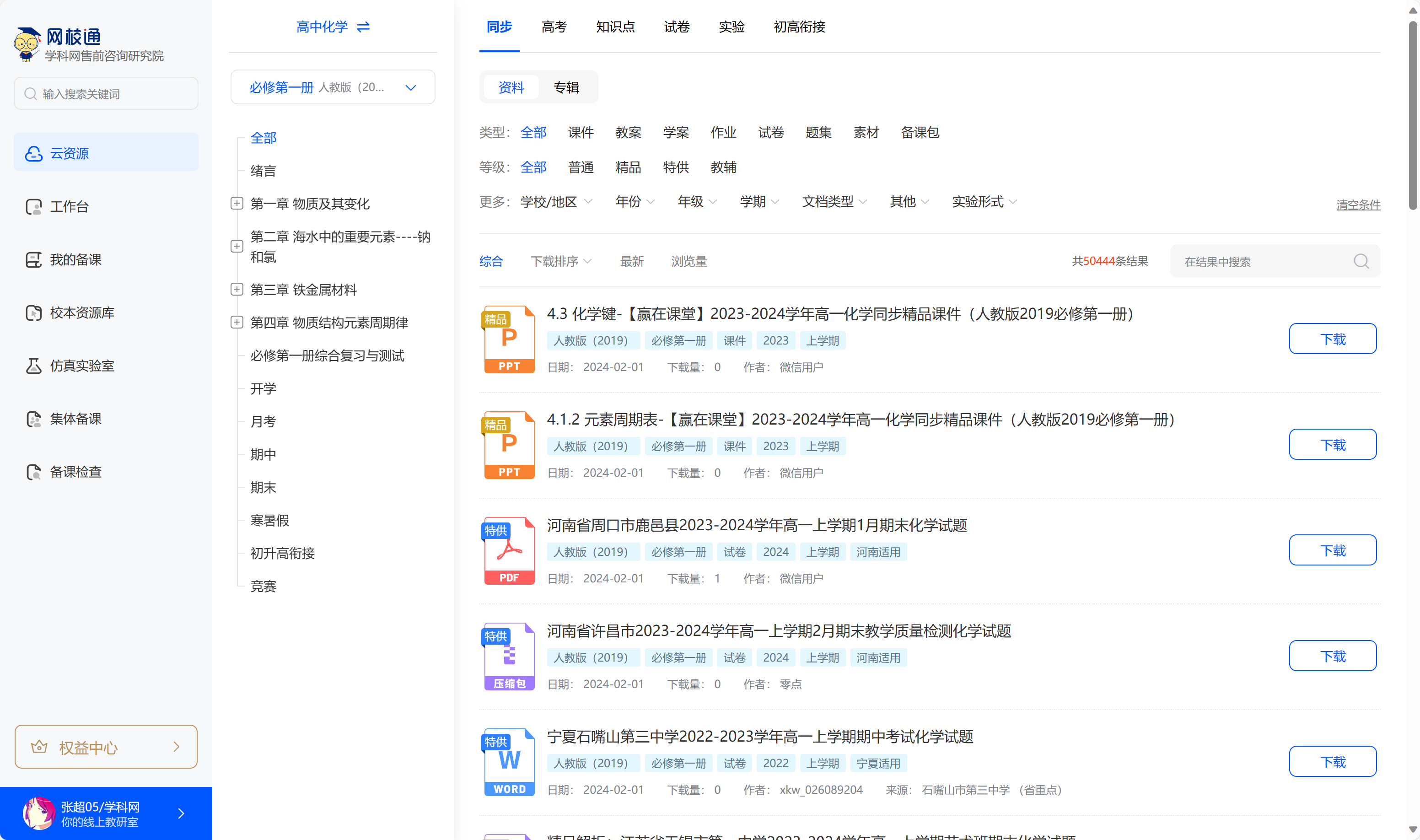Open the 年份 filter dropdown
The height and width of the screenshot is (840, 1420).
[x=635, y=201]
